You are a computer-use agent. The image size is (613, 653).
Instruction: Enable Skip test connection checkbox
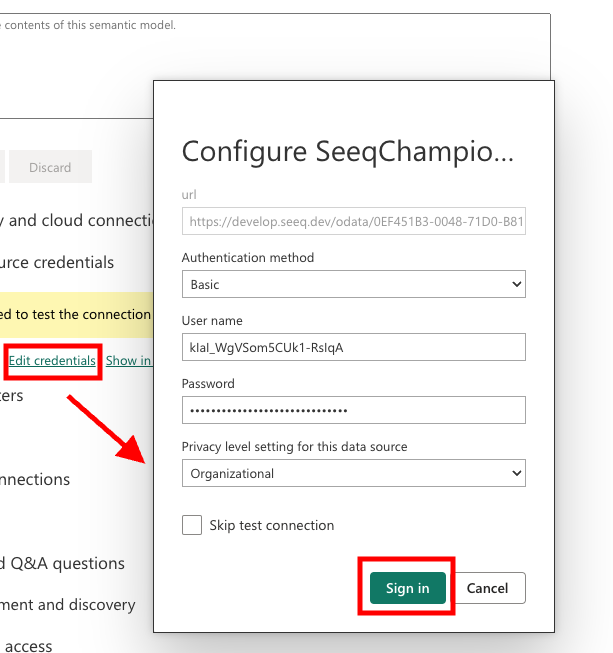coord(192,525)
